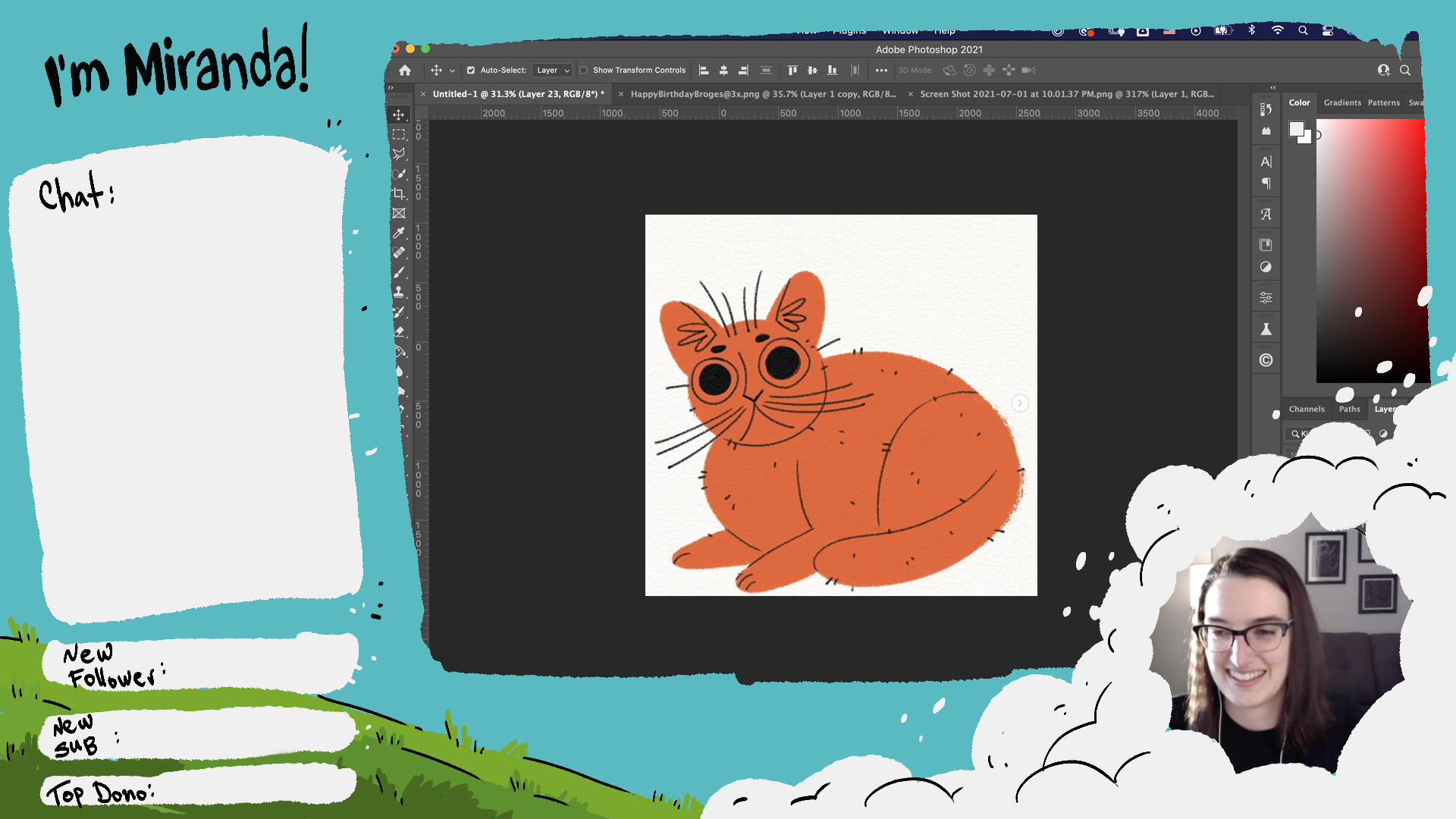Click the orange cat artwork canvas
This screenshot has width=1456, height=819.
[x=841, y=405]
